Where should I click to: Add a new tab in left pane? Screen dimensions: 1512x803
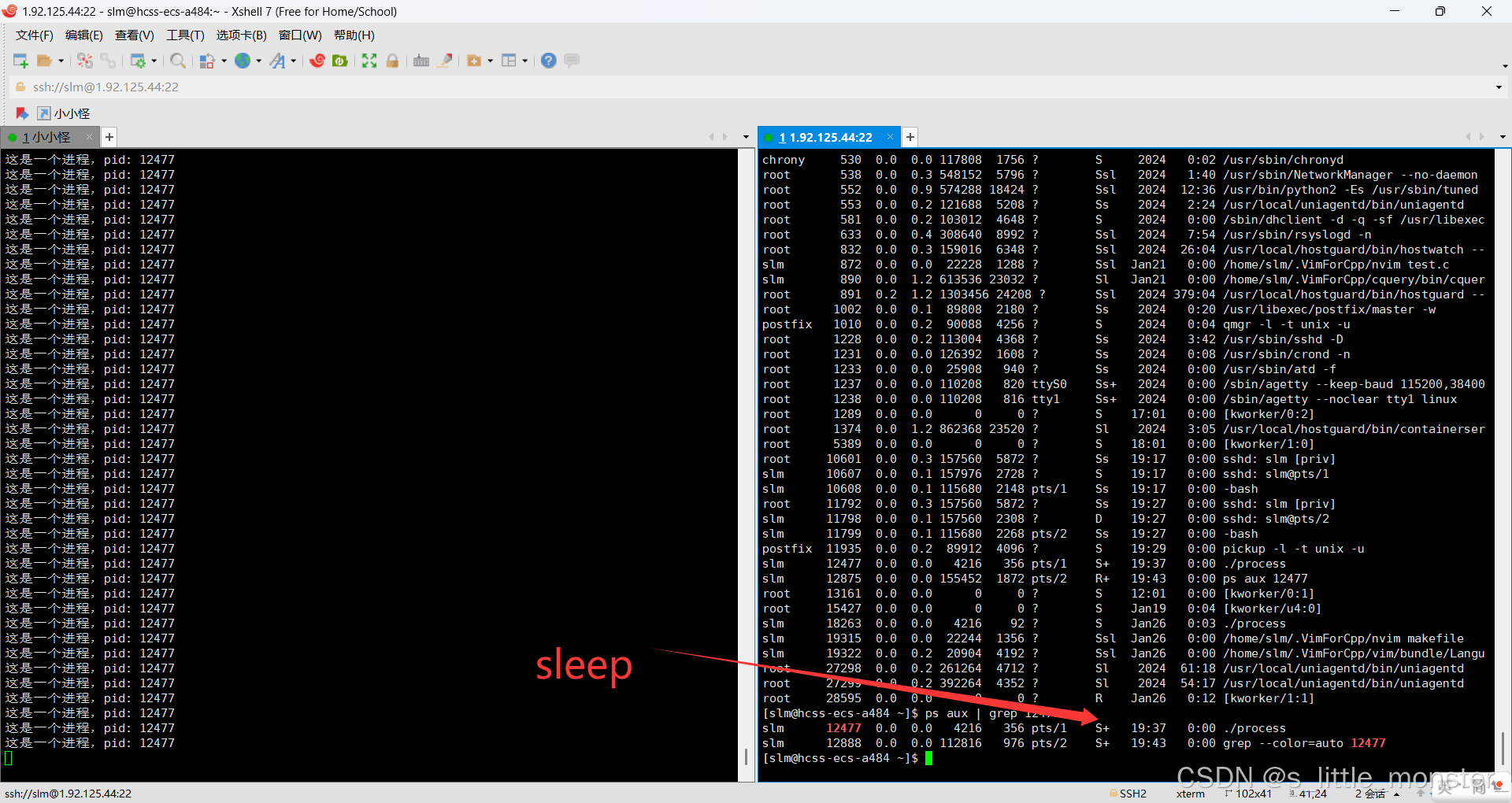(109, 137)
